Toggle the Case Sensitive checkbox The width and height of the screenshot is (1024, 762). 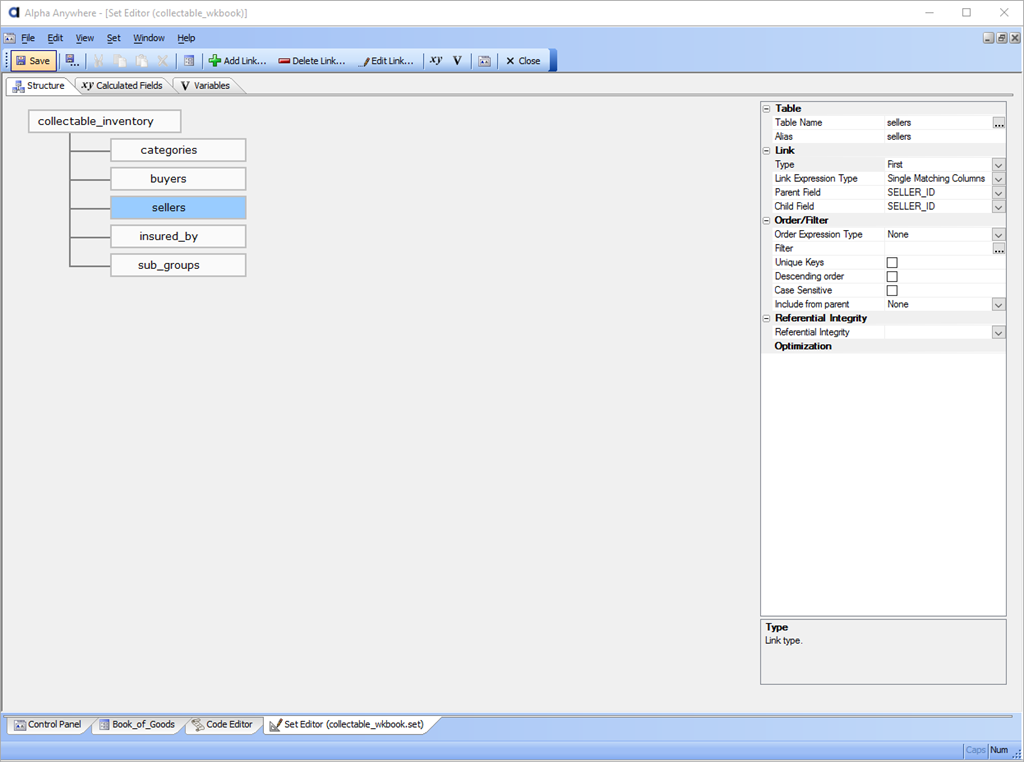[x=892, y=290]
